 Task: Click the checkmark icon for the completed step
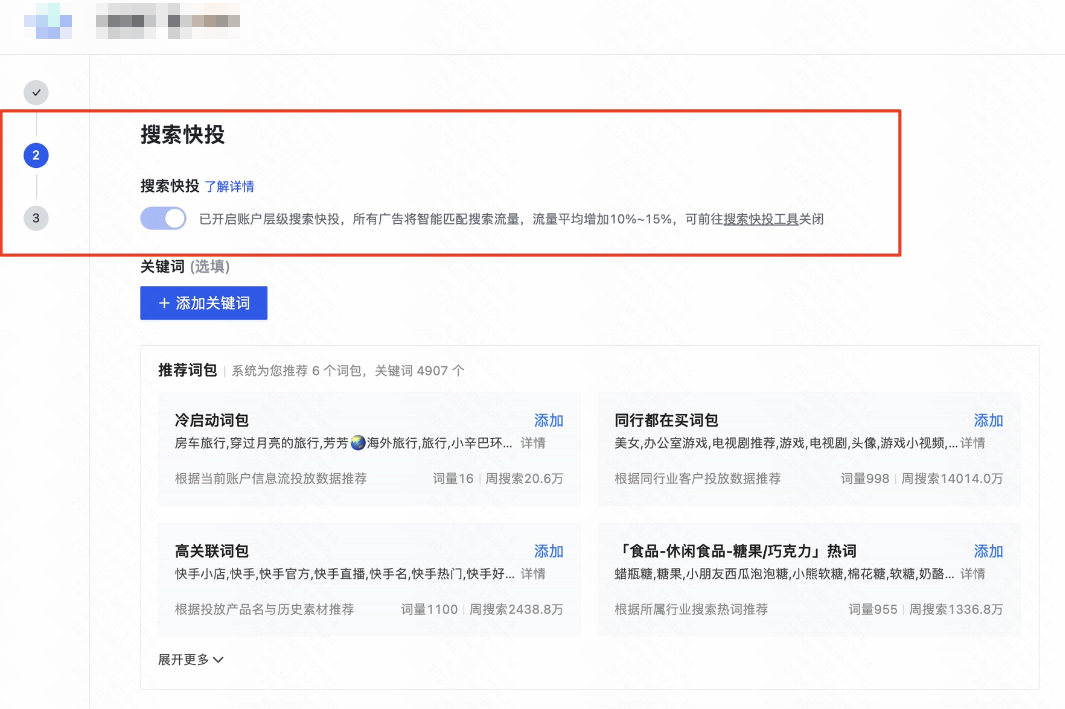click(x=36, y=92)
